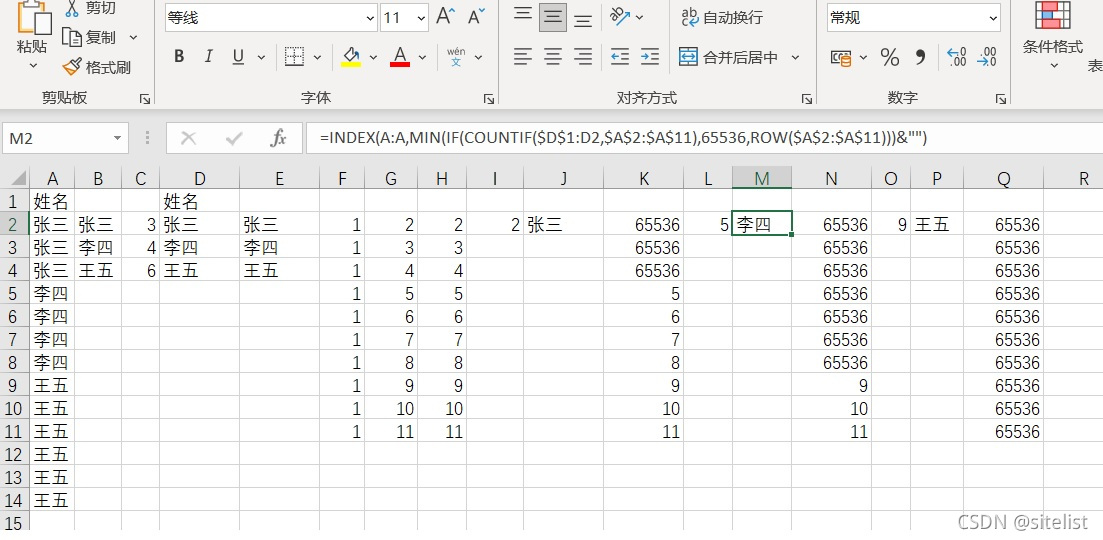Select cell J2 containing 张三
Image resolution: width=1103 pixels, height=540 pixels.
tap(563, 224)
